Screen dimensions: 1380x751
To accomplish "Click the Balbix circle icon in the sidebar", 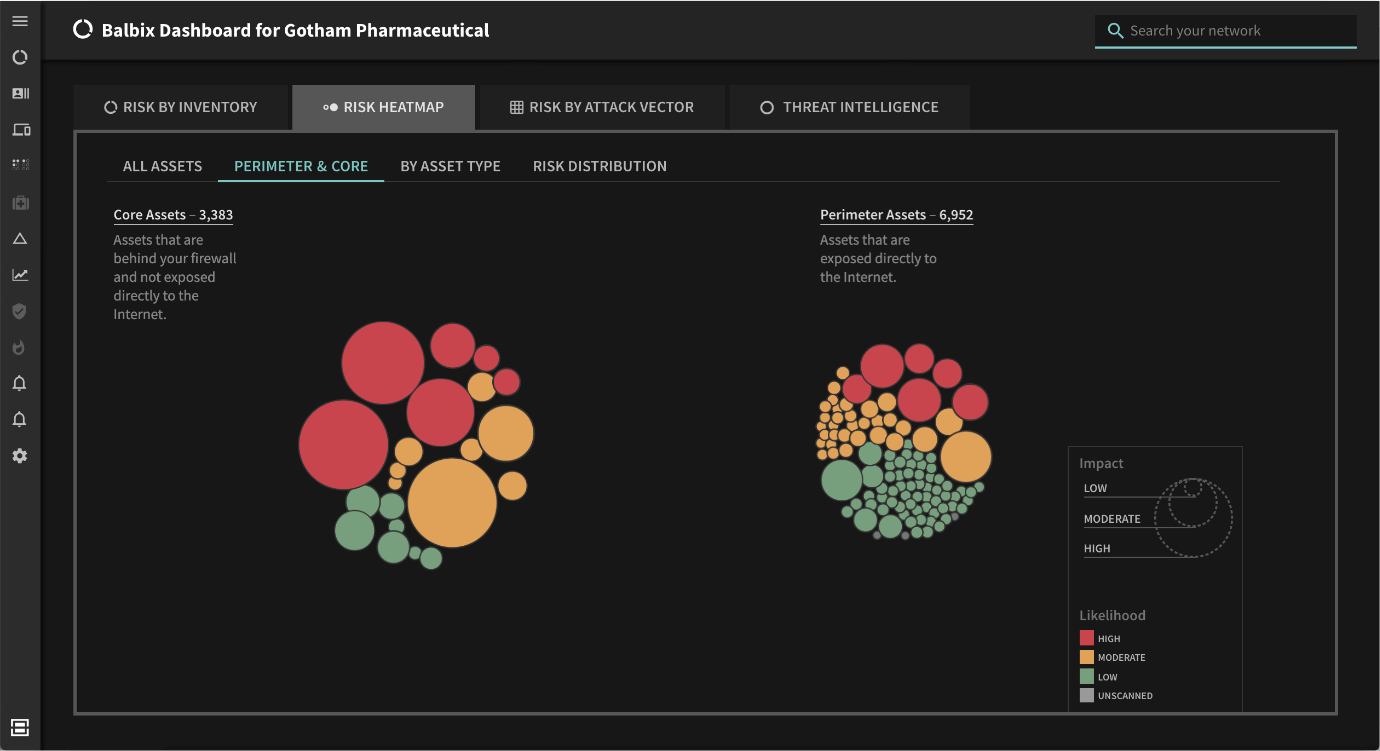I will (x=20, y=57).
